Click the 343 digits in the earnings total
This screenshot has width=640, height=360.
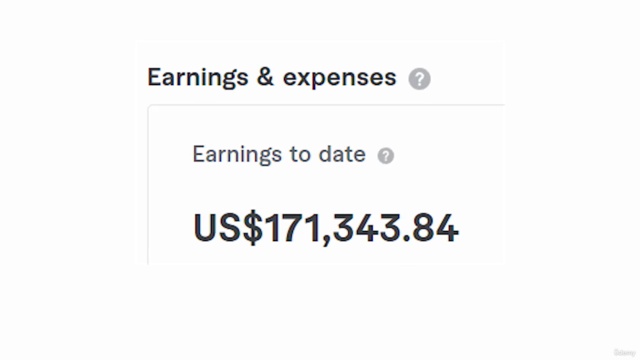(367, 228)
